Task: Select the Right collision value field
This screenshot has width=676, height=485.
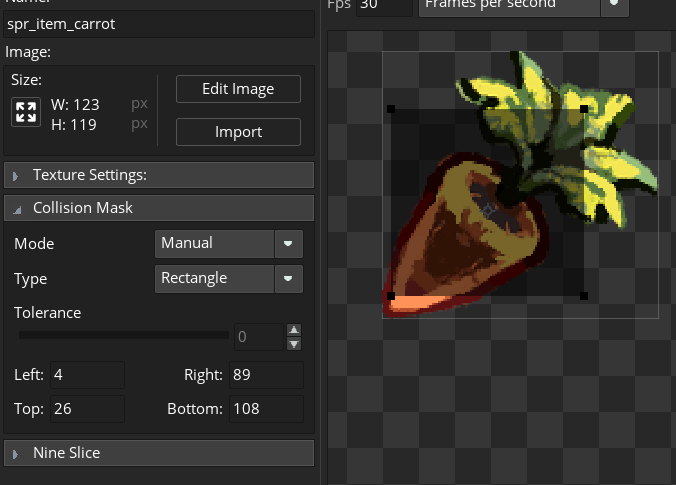Action: [266, 375]
